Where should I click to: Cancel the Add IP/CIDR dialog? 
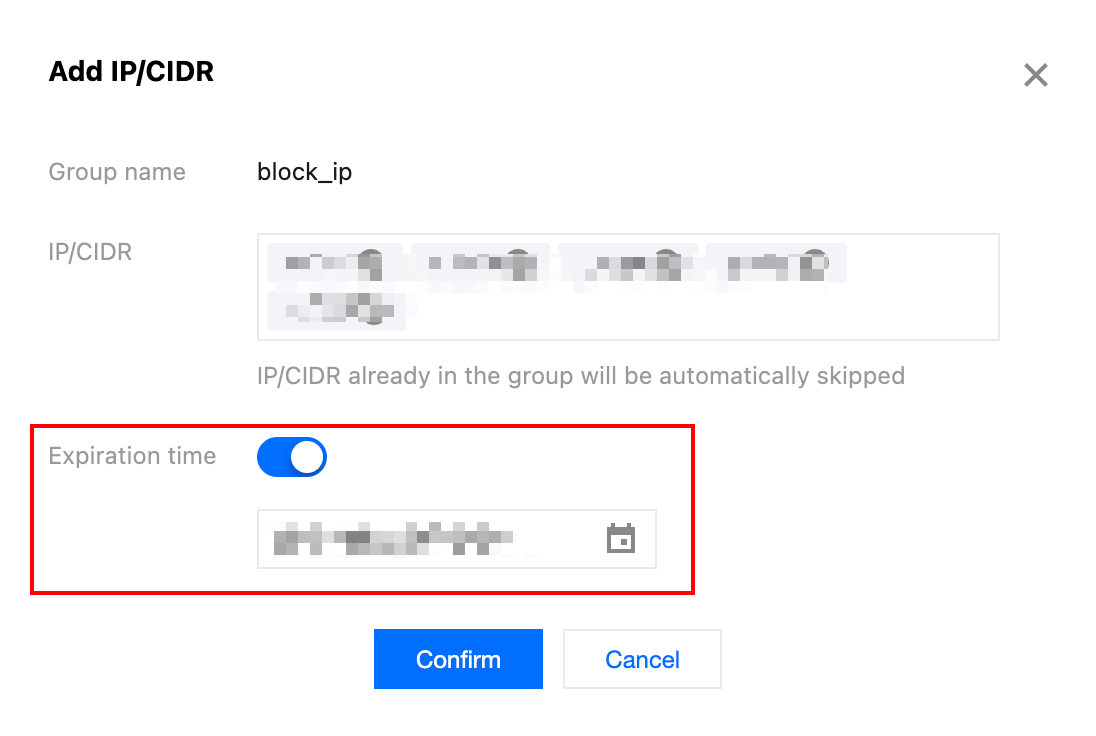(642, 659)
